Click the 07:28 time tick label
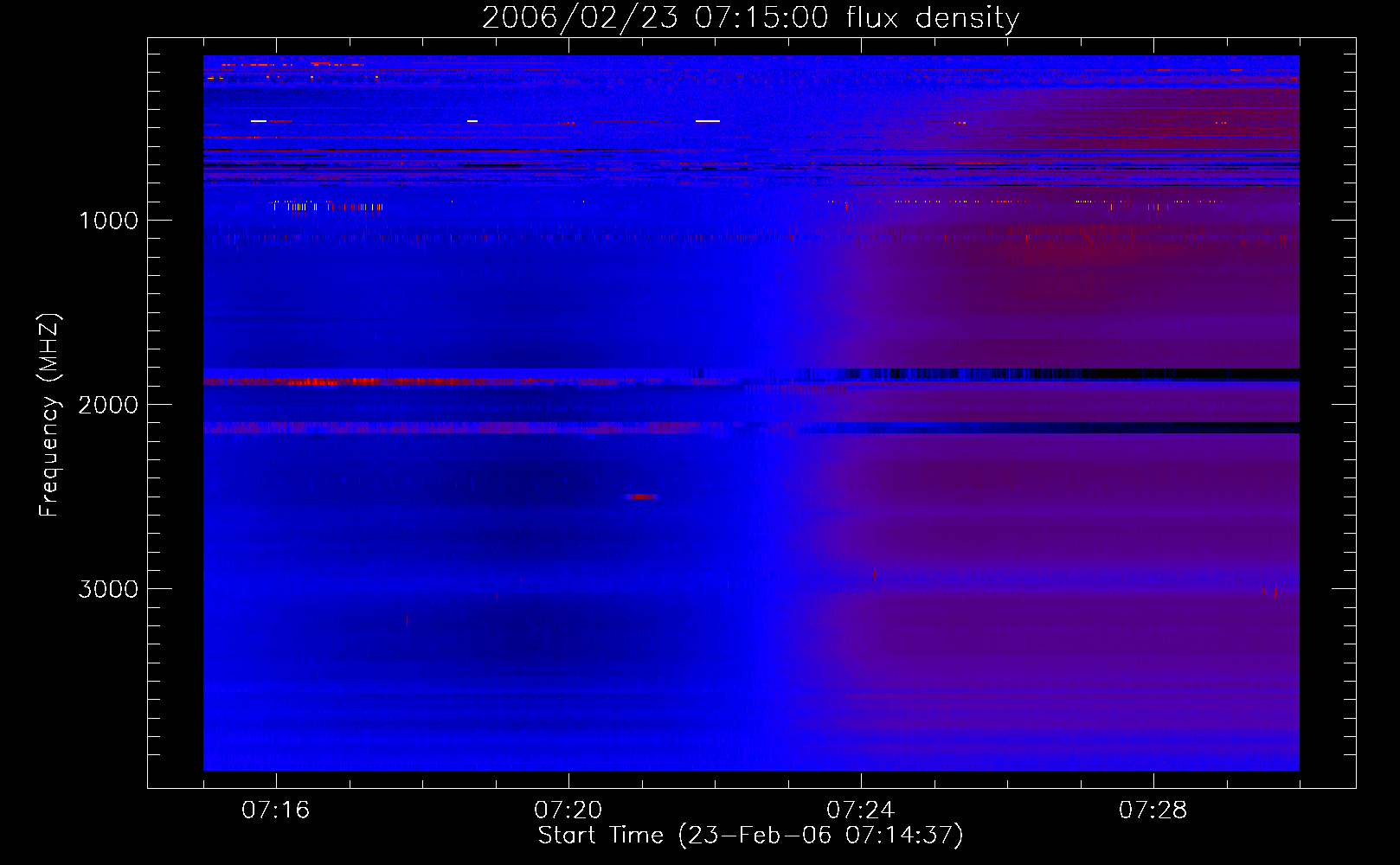 coord(1153,811)
